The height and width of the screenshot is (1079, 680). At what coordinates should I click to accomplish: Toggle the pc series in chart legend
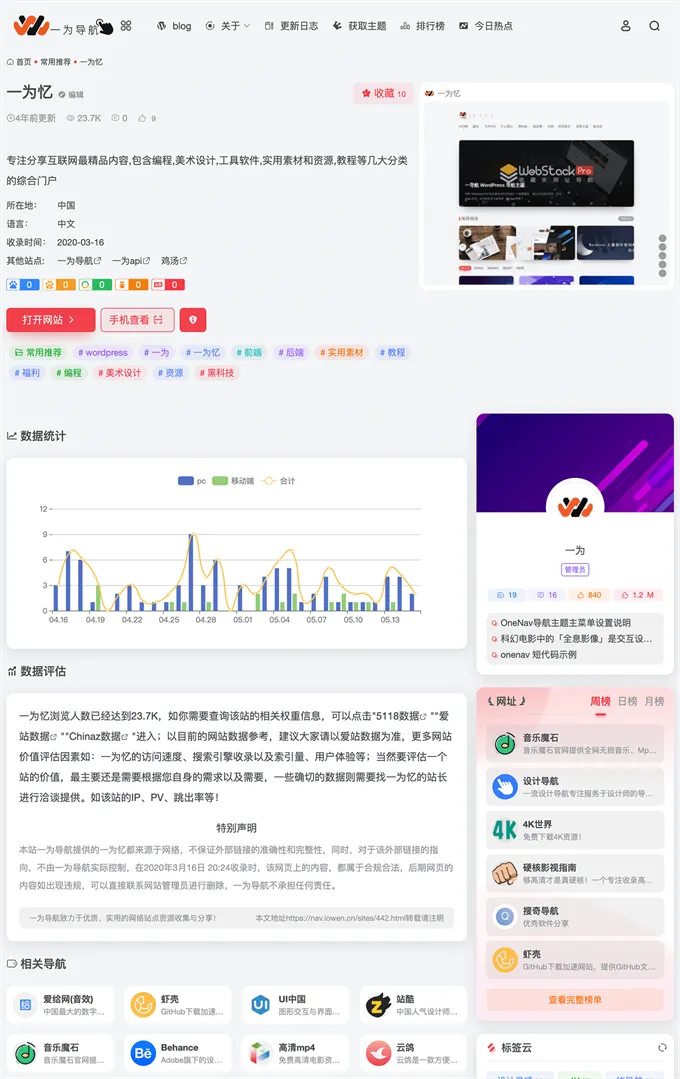tap(192, 481)
